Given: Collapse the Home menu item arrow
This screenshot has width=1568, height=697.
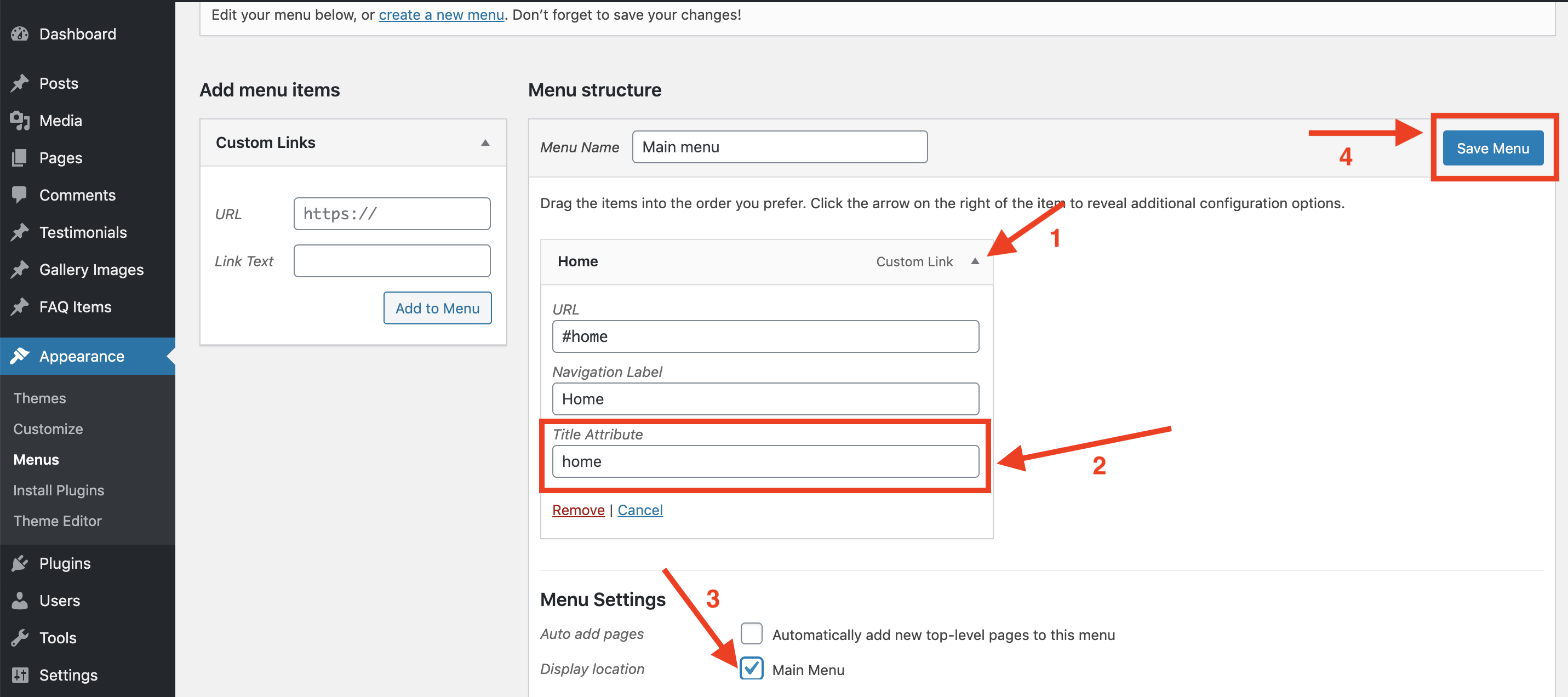Looking at the screenshot, I should [x=975, y=261].
